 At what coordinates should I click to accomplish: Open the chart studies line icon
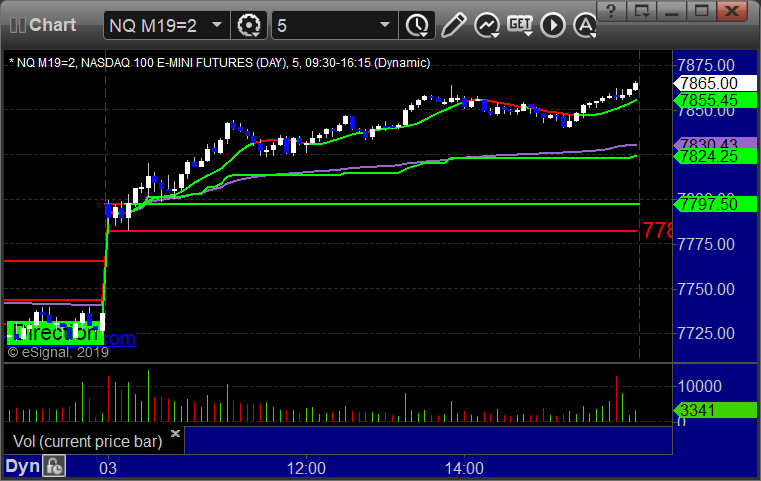487,25
